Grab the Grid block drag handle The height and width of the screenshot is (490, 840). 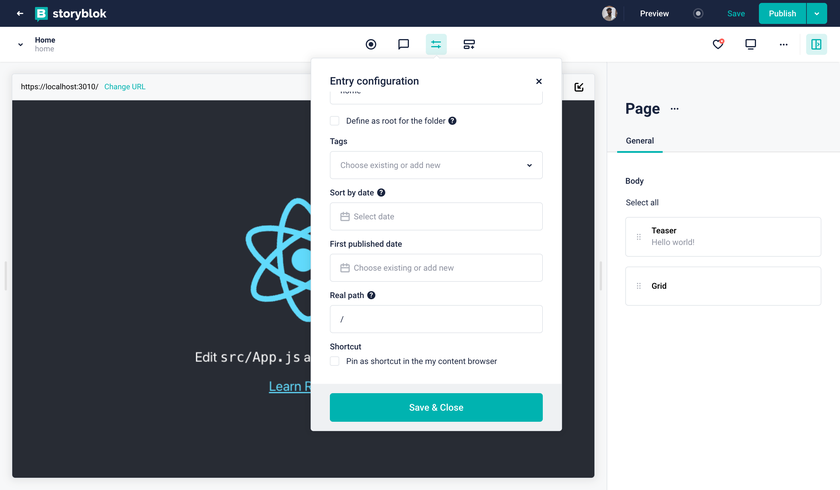pyautogui.click(x=639, y=286)
